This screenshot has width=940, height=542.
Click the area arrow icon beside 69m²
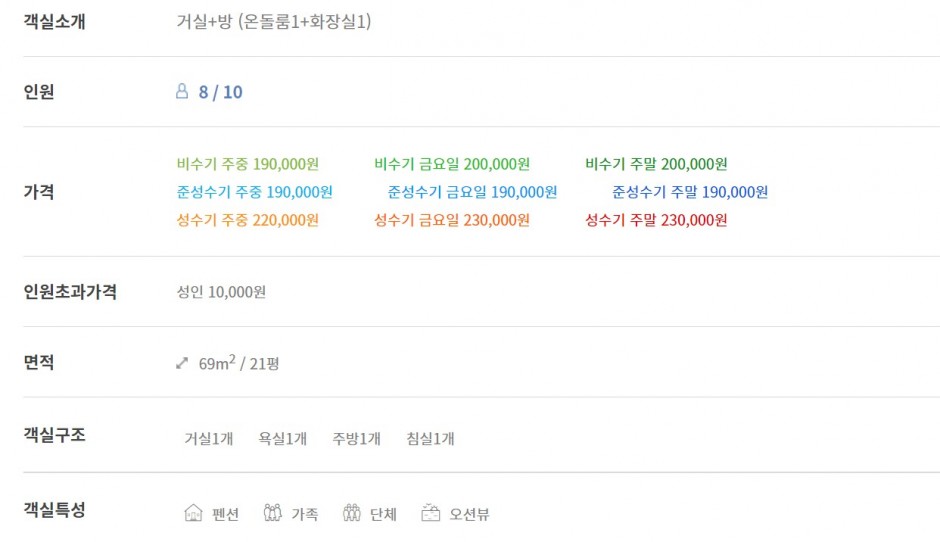point(182,363)
